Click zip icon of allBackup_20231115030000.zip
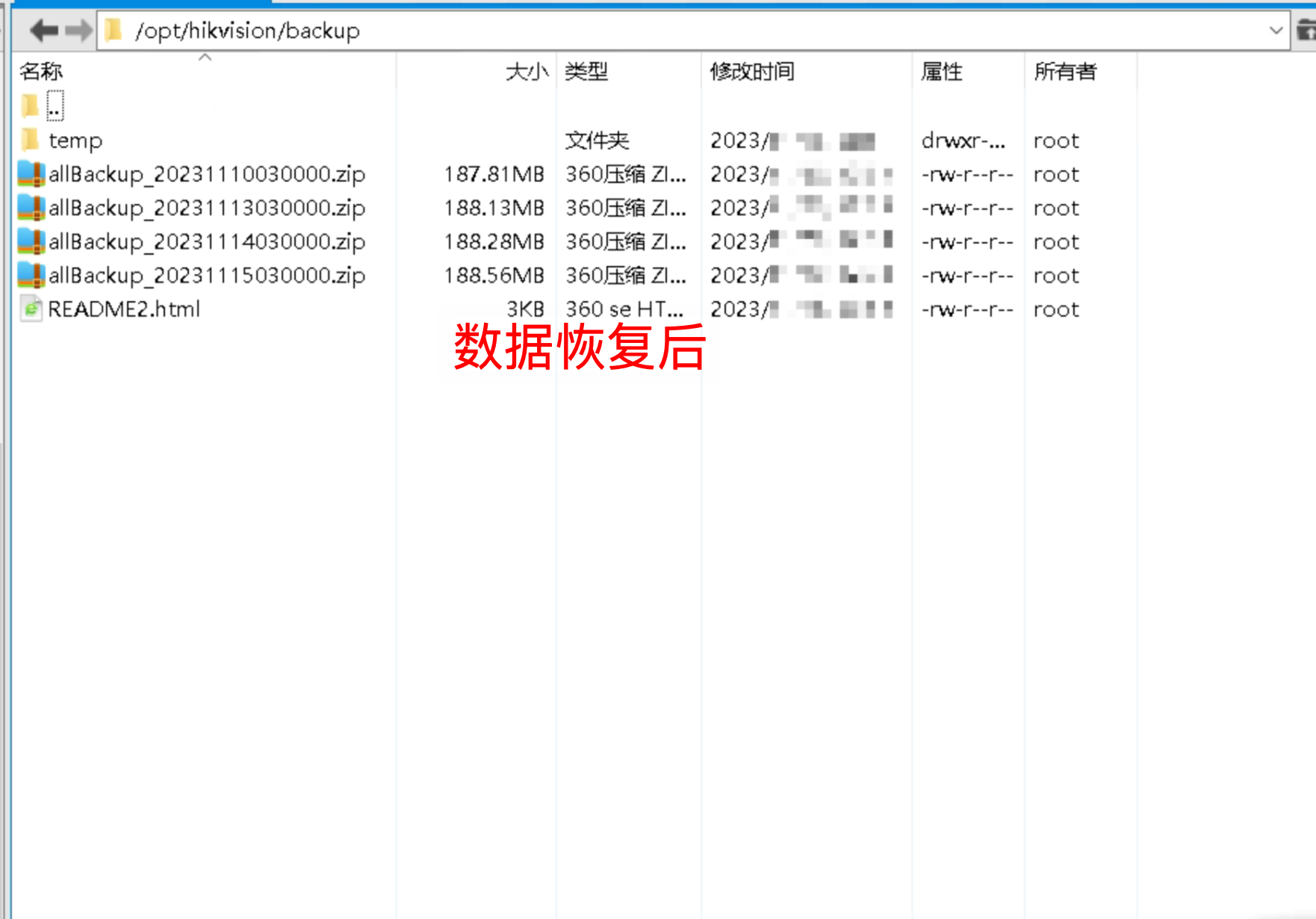Viewport: 1316px width, 919px height. 31,274
